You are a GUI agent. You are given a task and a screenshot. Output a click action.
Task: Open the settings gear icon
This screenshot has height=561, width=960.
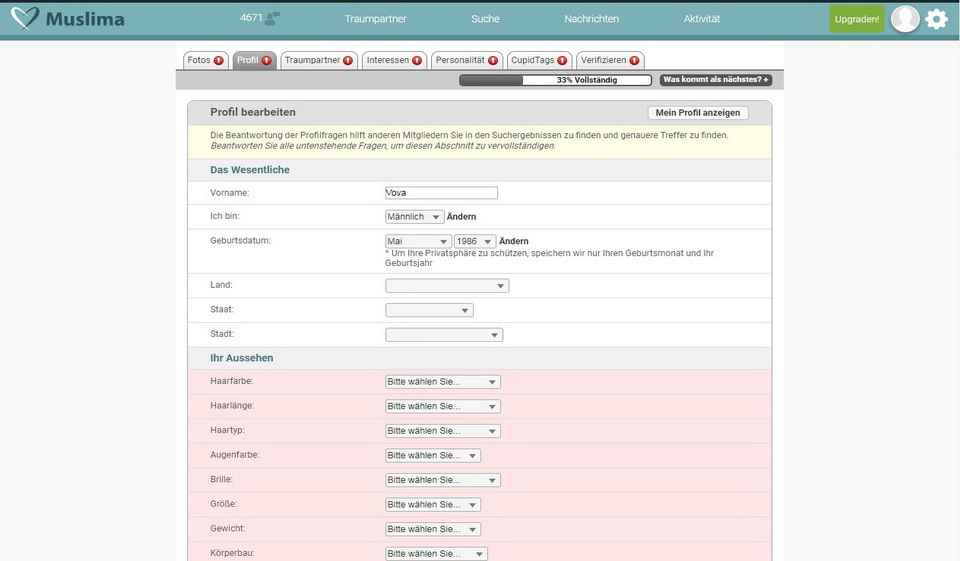pyautogui.click(x=936, y=19)
